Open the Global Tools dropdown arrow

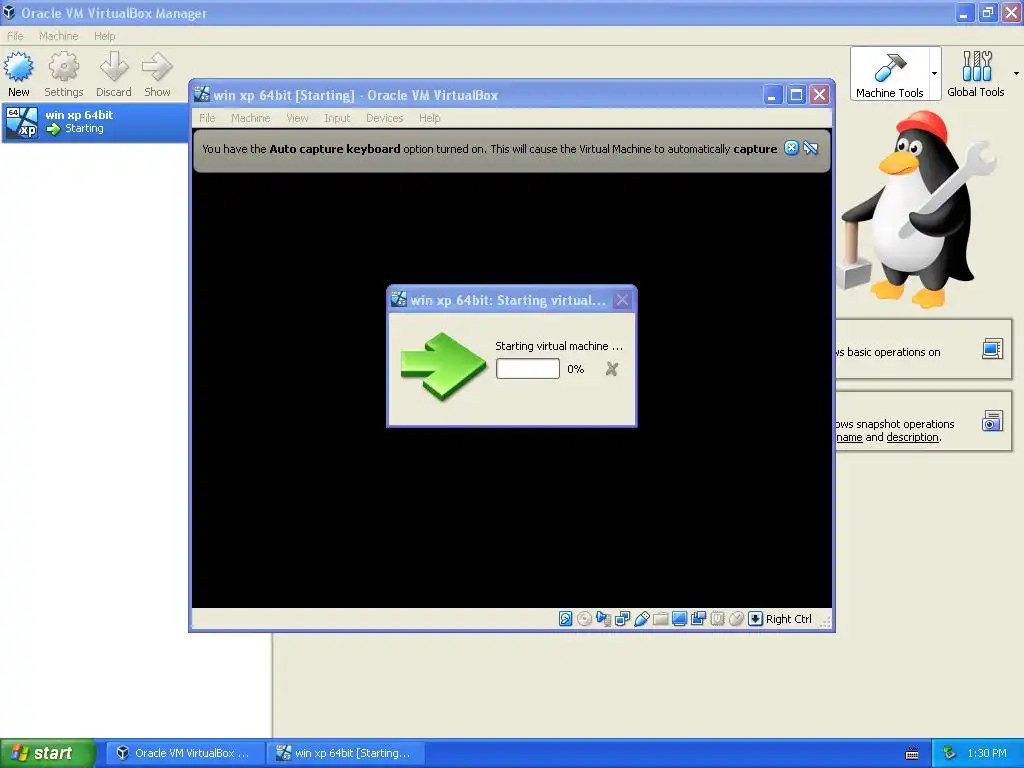tap(1016, 74)
